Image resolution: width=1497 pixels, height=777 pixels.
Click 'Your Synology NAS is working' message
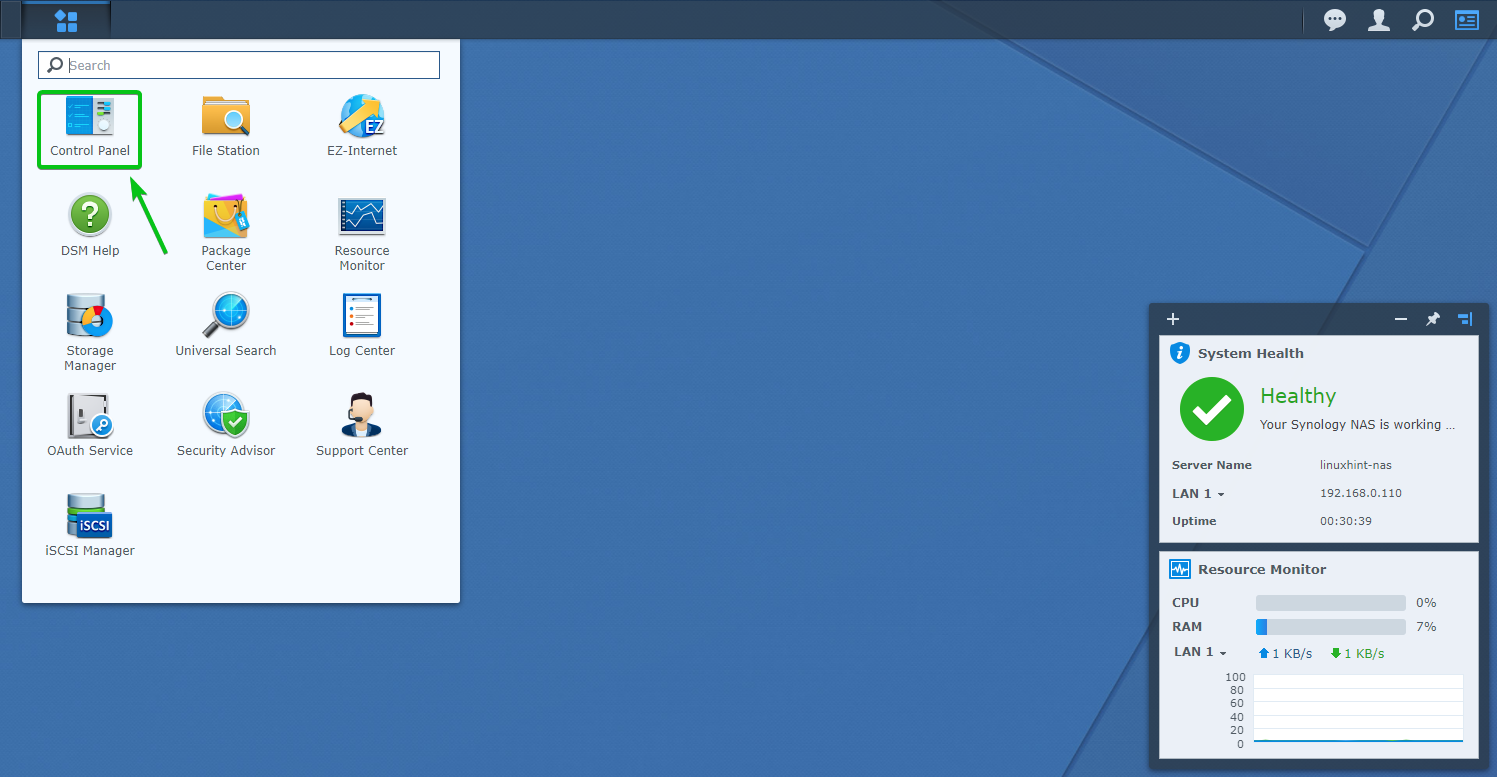[1357, 424]
